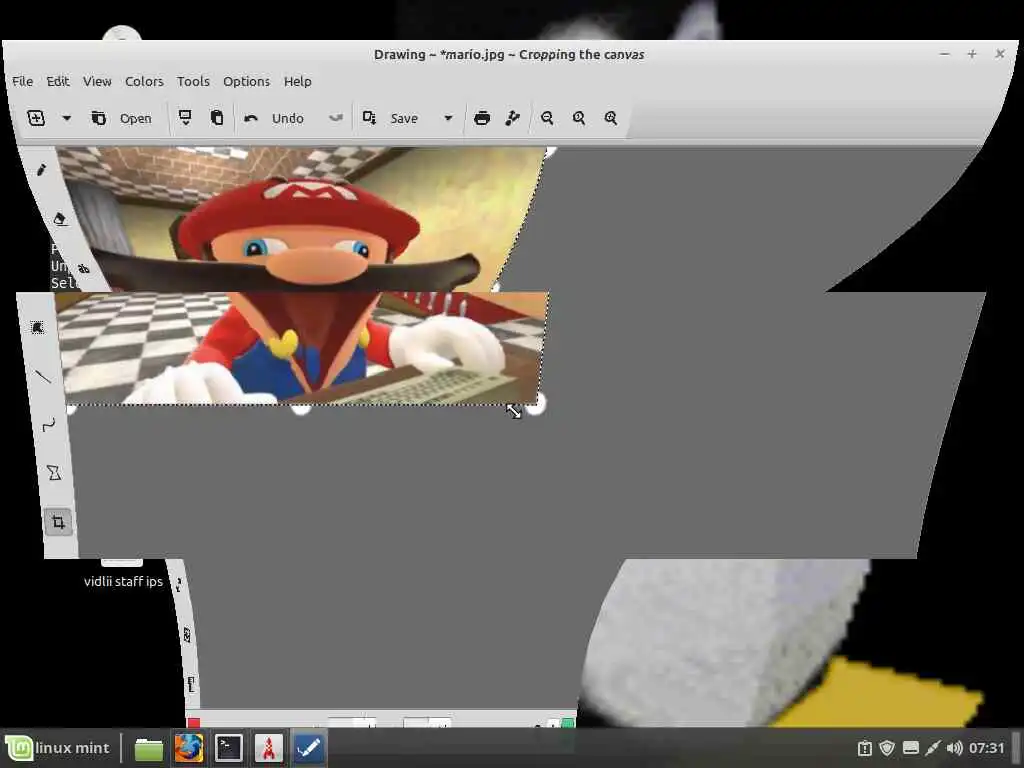Launch Firefox from the taskbar
This screenshot has width=1024, height=768.
(189, 748)
